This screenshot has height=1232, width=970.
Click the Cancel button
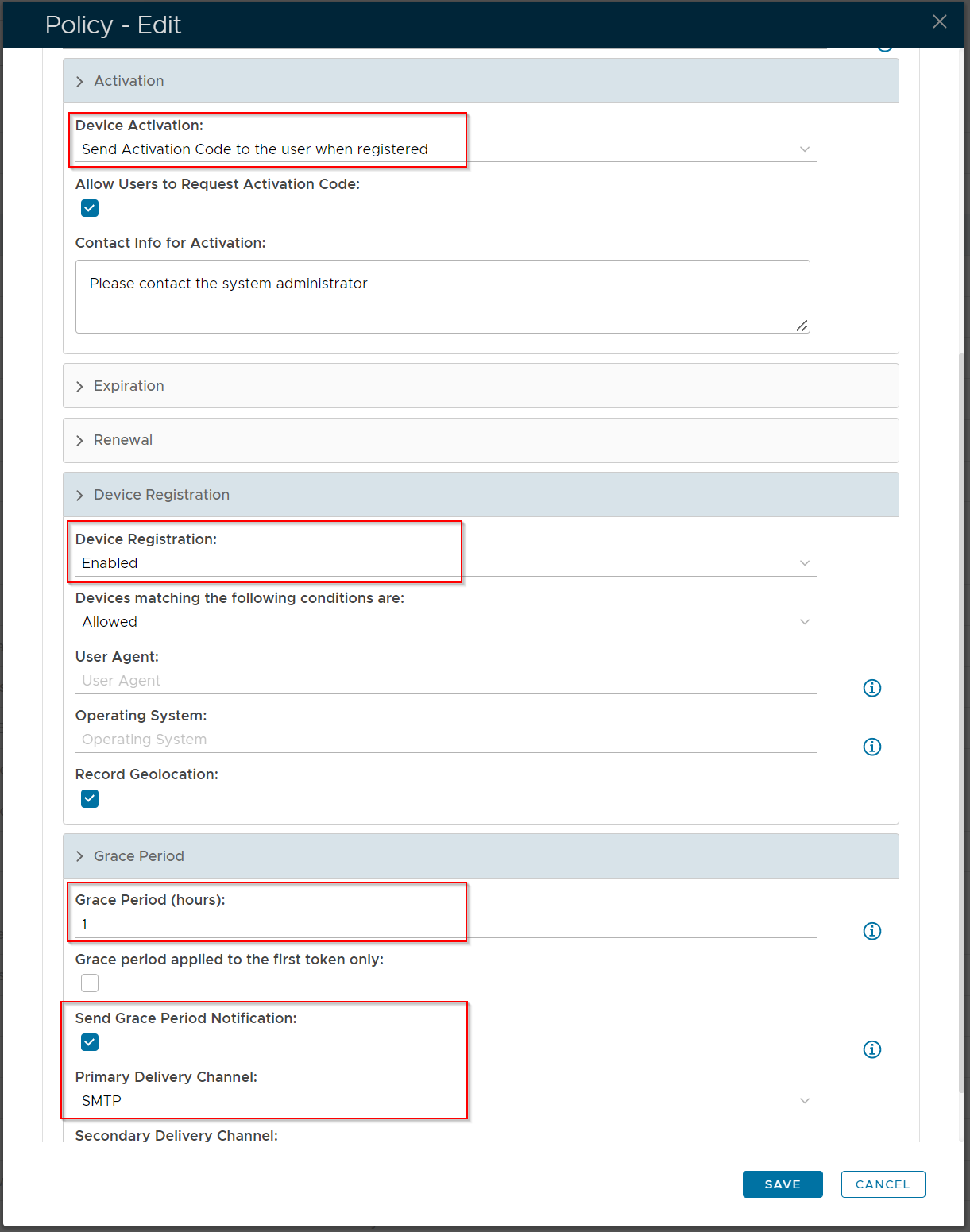pos(883,1184)
